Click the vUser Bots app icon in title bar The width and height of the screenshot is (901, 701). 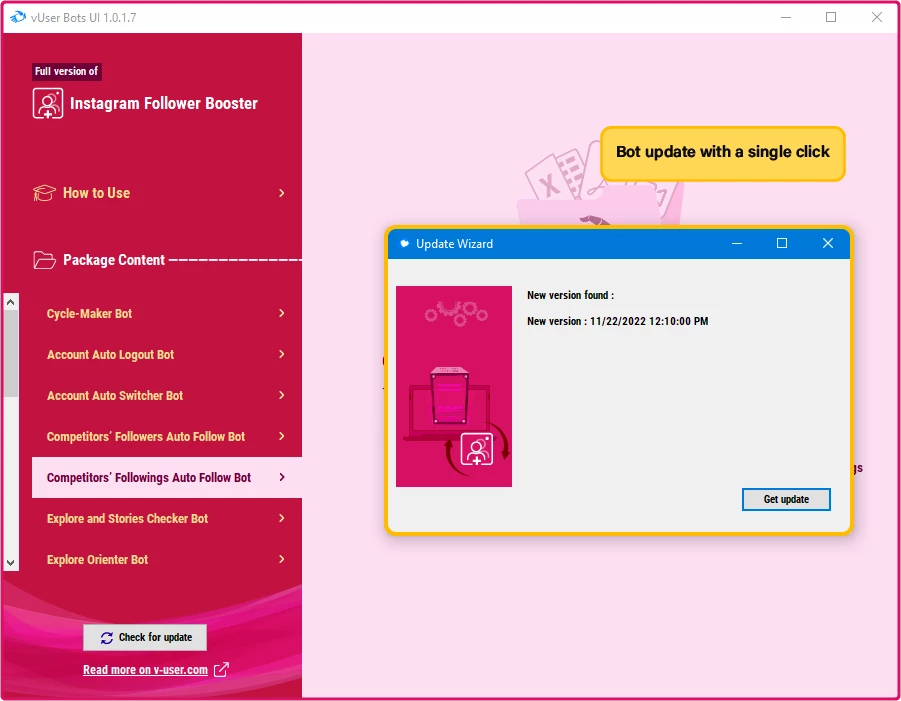pos(18,17)
